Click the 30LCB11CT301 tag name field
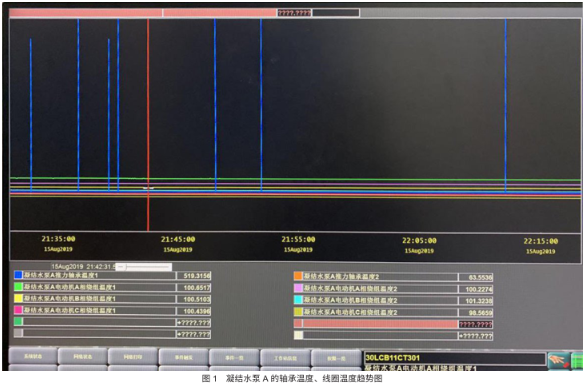The width and height of the screenshot is (584, 387). point(455,358)
